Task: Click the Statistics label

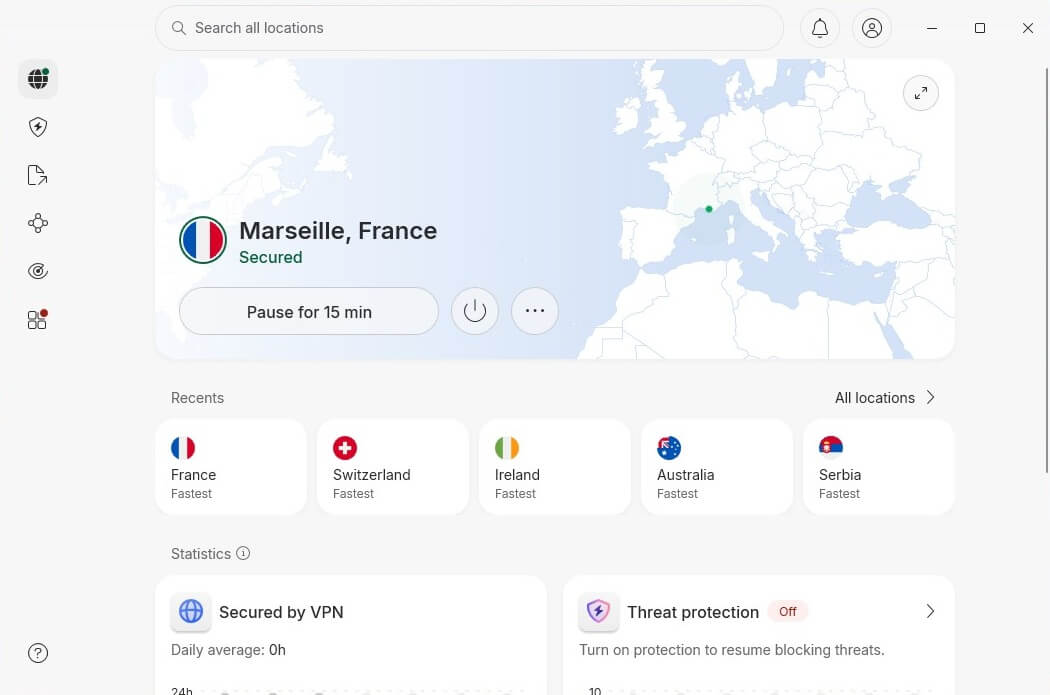Action: click(201, 554)
